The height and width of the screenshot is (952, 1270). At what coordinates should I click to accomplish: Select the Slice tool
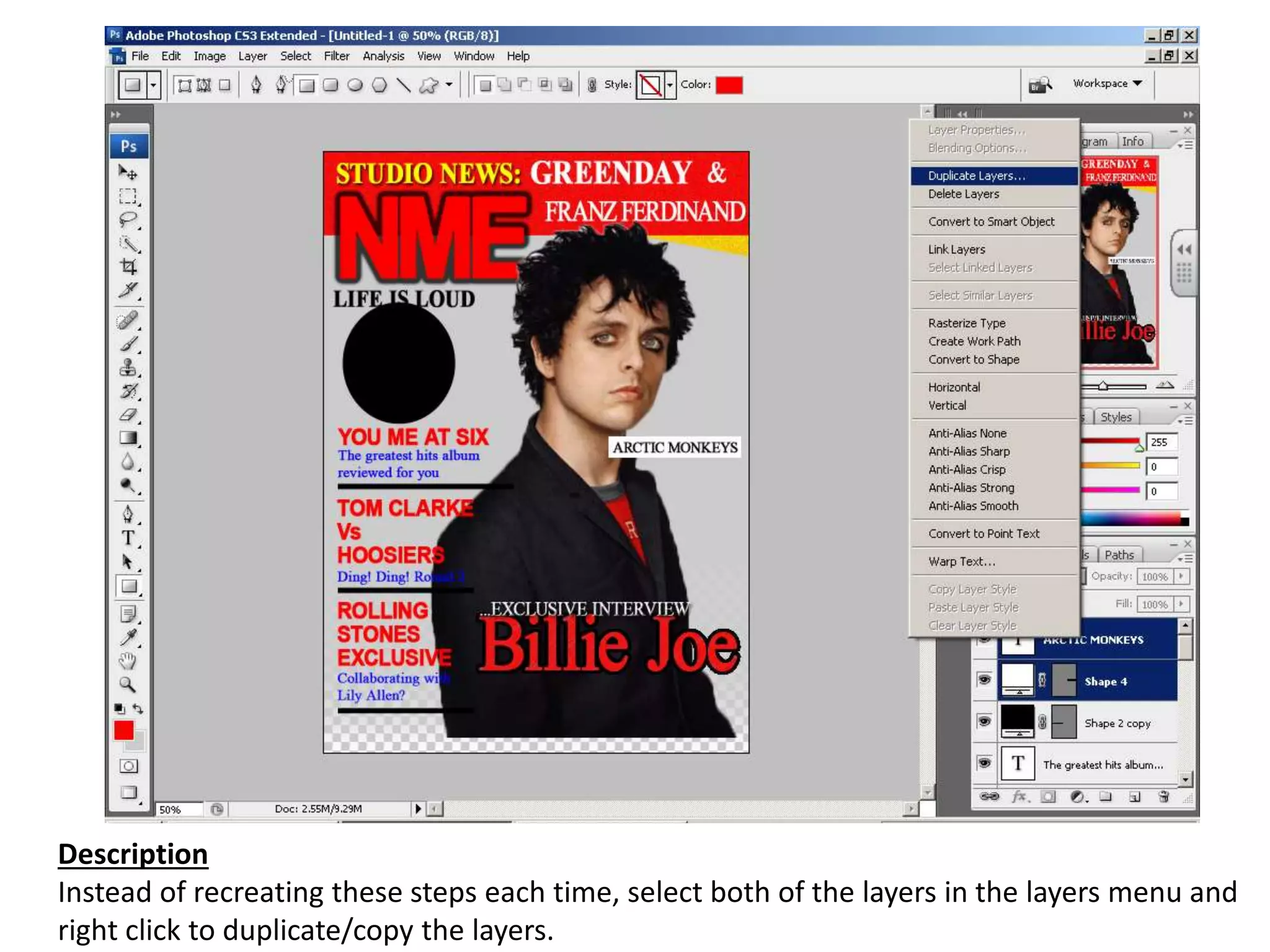point(128,290)
